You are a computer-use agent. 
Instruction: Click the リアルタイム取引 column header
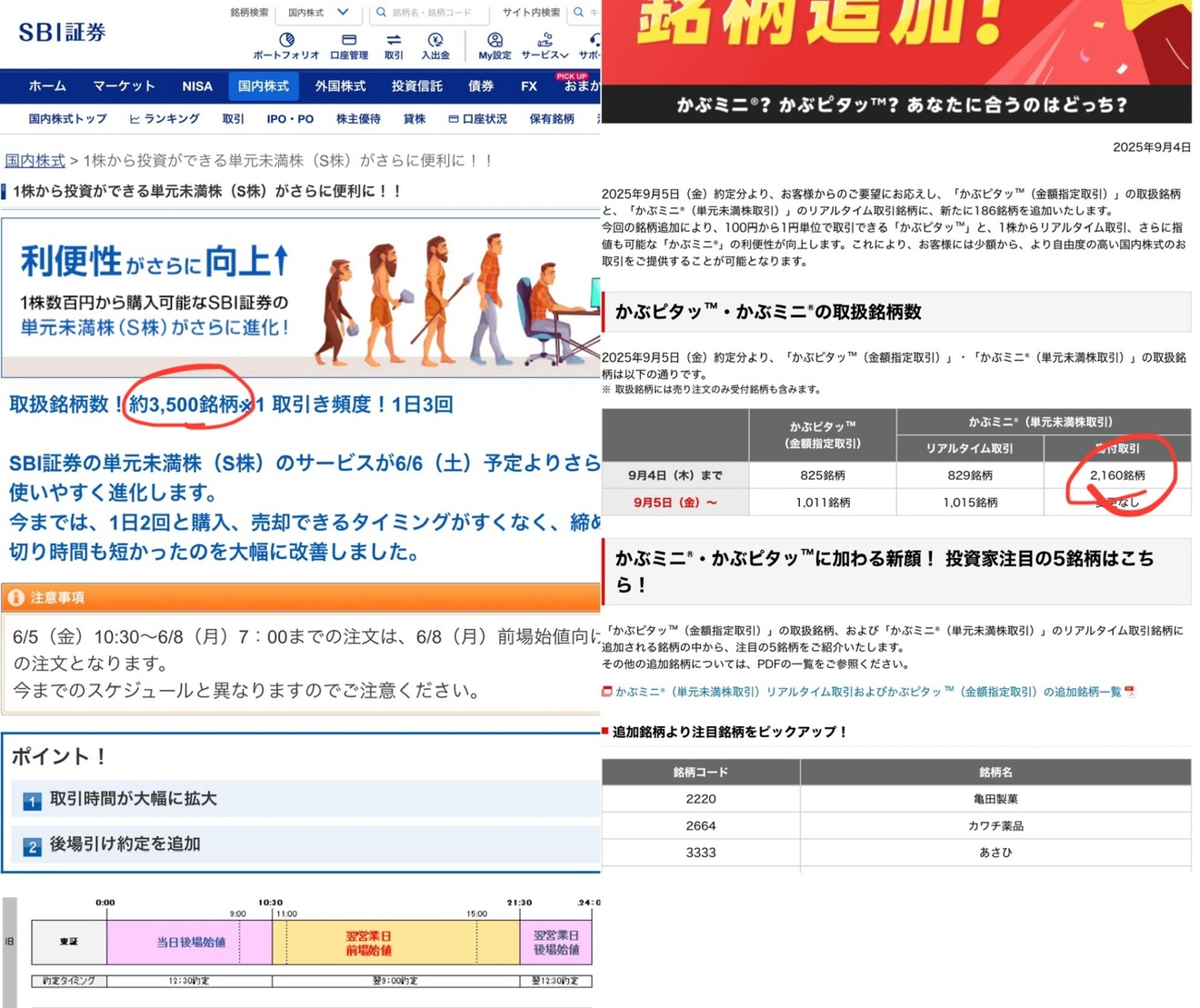970,448
